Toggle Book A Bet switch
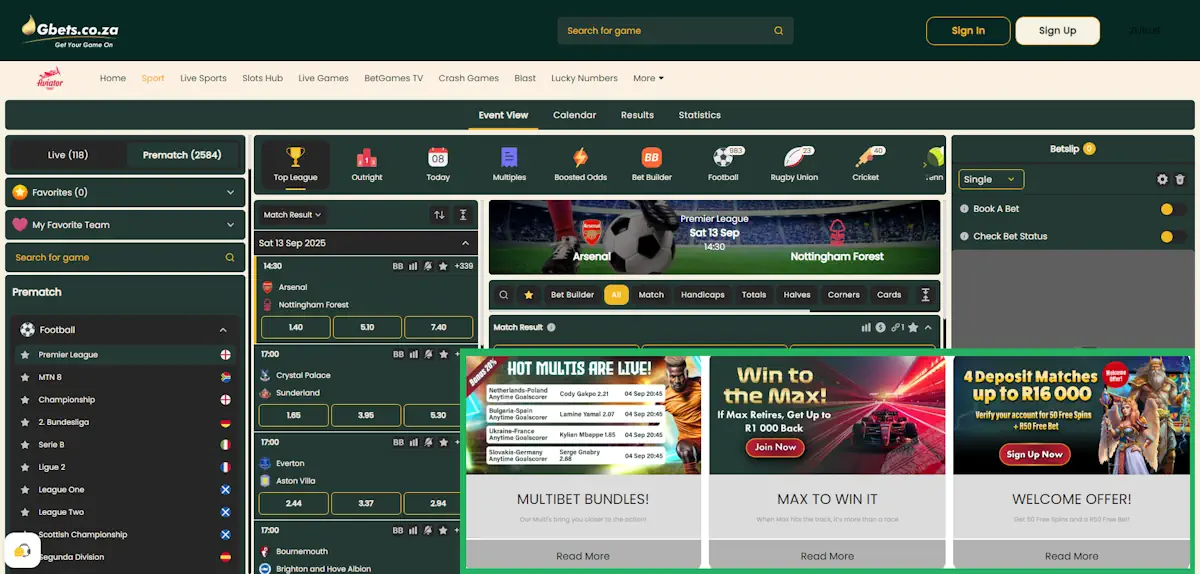1200x574 pixels. tap(1173, 209)
